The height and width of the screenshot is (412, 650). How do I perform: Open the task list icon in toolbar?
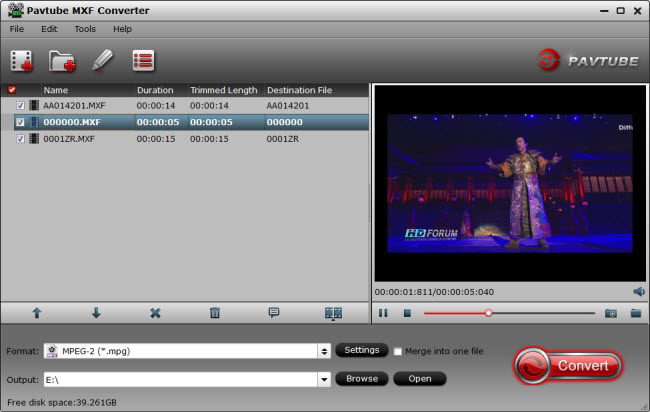[x=143, y=61]
